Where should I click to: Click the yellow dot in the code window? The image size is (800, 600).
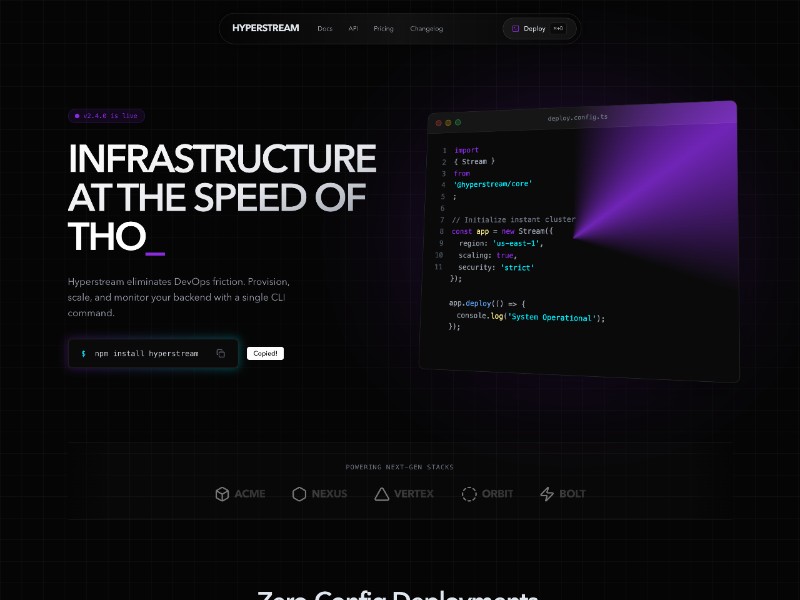tap(448, 122)
